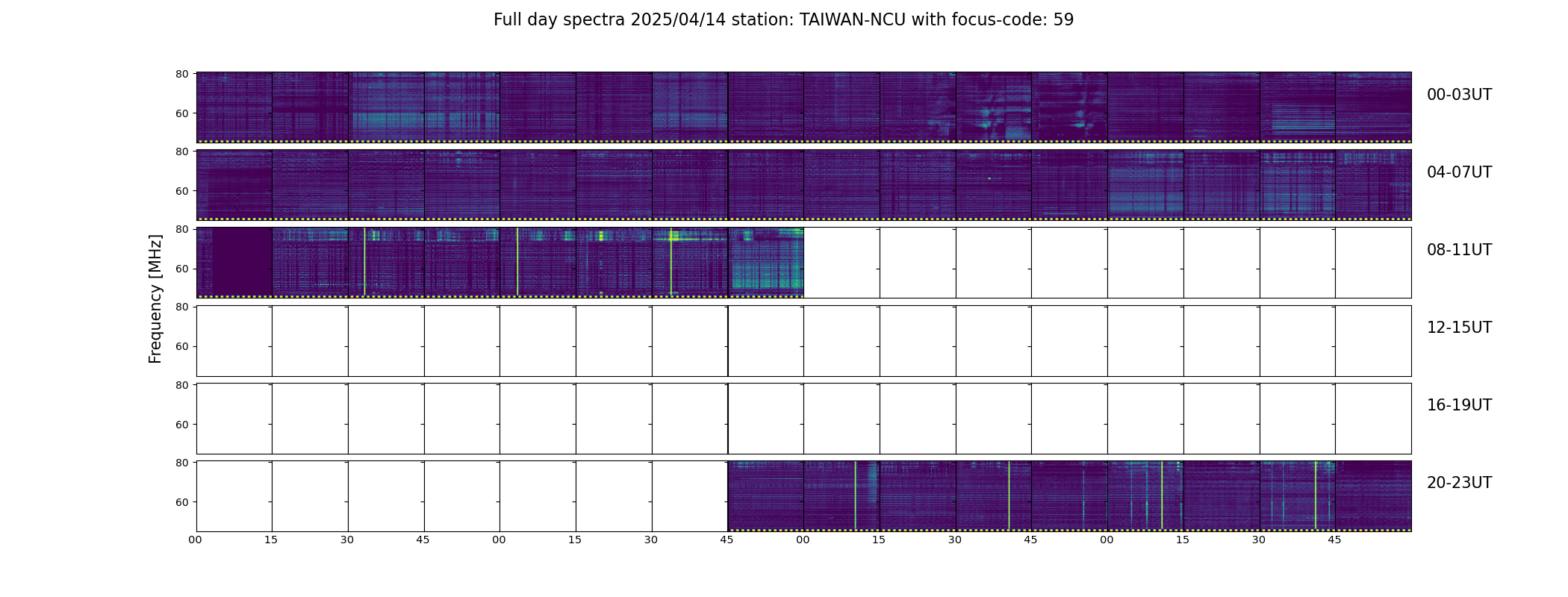Click the '80' tick label of the 04-07UT row
This screenshot has width=1568, height=597.
click(181, 151)
